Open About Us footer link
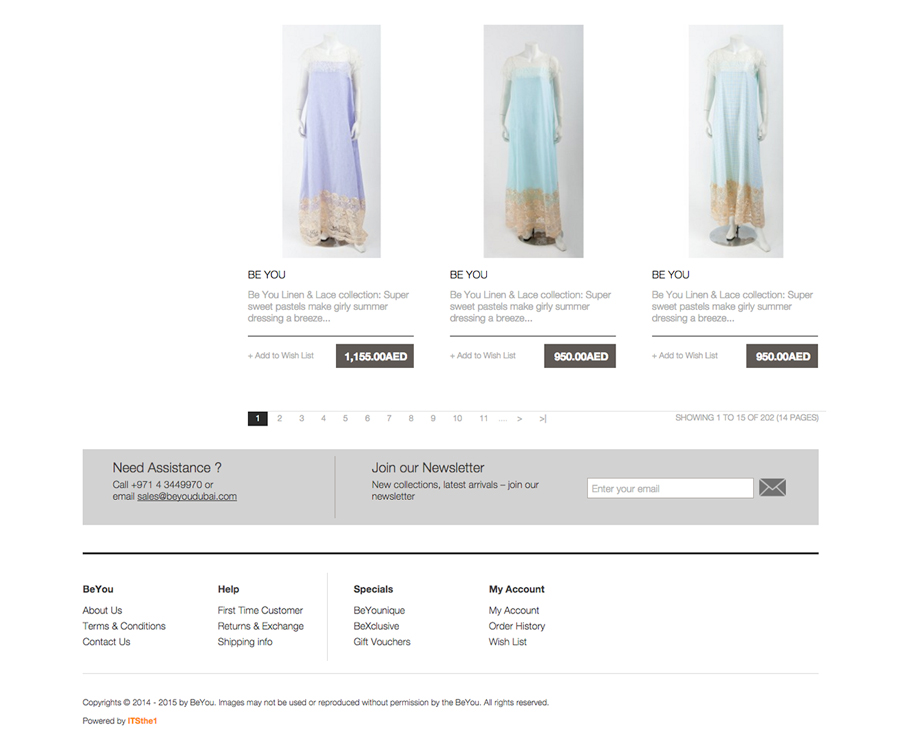The height and width of the screenshot is (748, 900). 102,610
